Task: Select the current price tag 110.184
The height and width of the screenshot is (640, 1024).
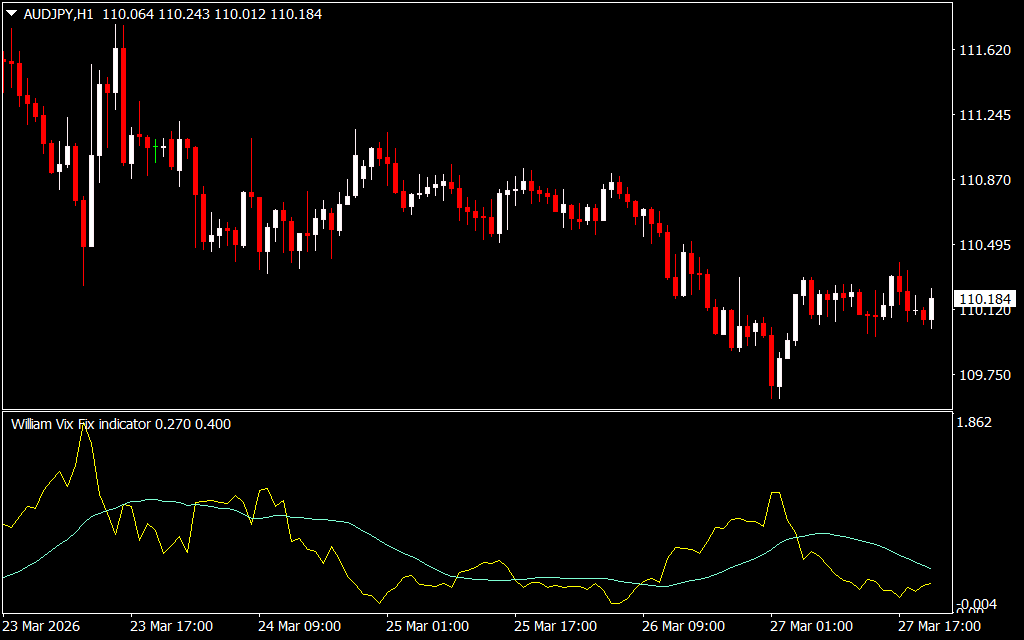Action: pos(985,299)
